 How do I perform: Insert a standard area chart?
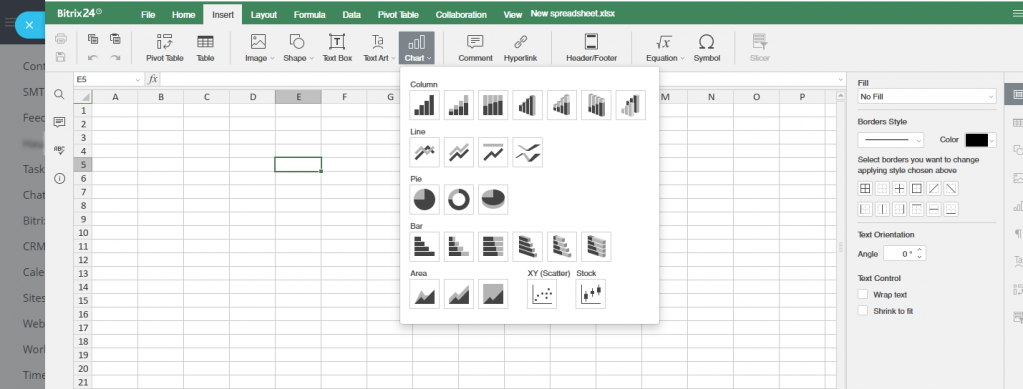point(424,294)
